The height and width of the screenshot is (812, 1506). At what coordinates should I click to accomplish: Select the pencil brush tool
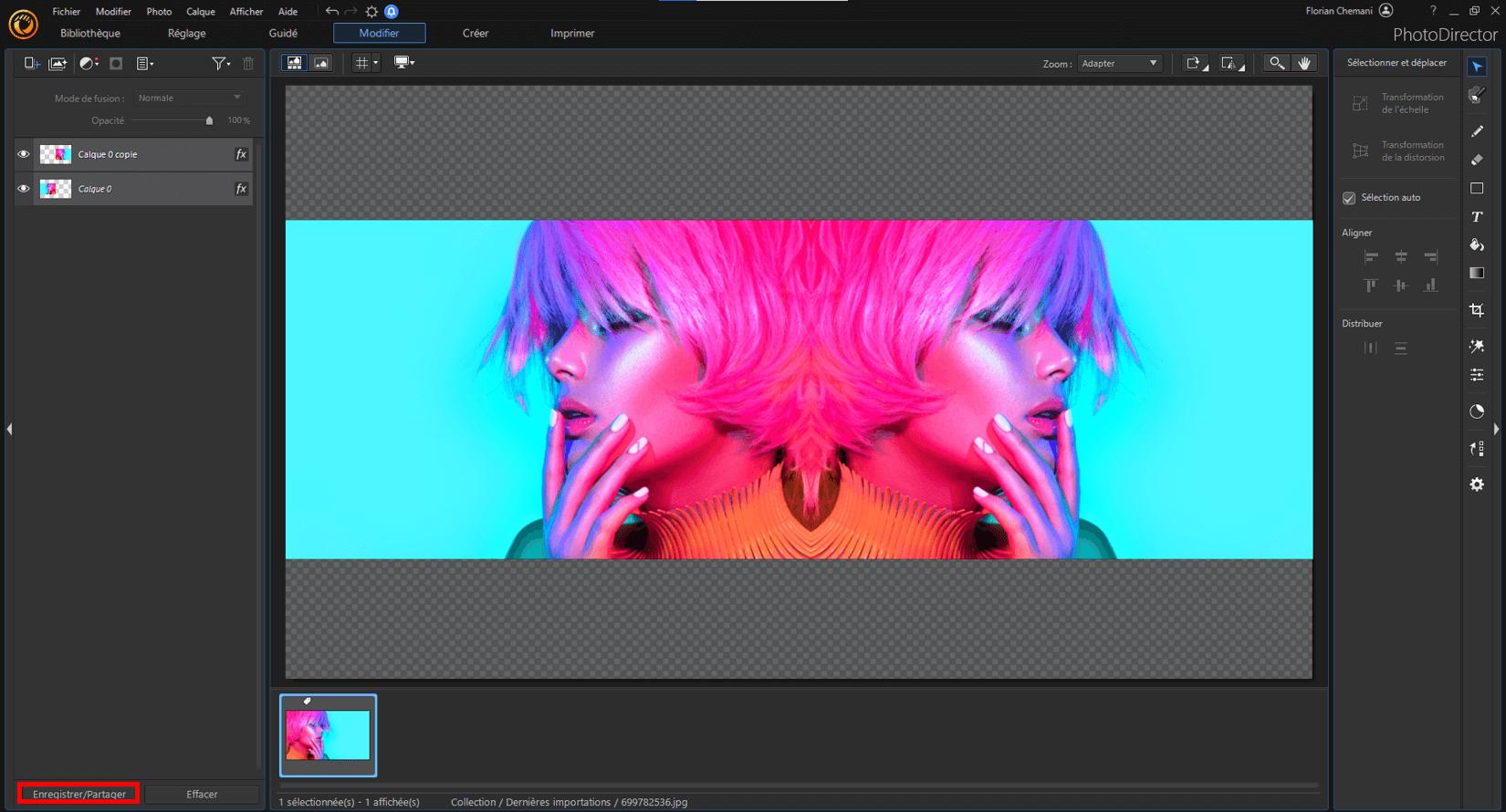click(x=1477, y=131)
